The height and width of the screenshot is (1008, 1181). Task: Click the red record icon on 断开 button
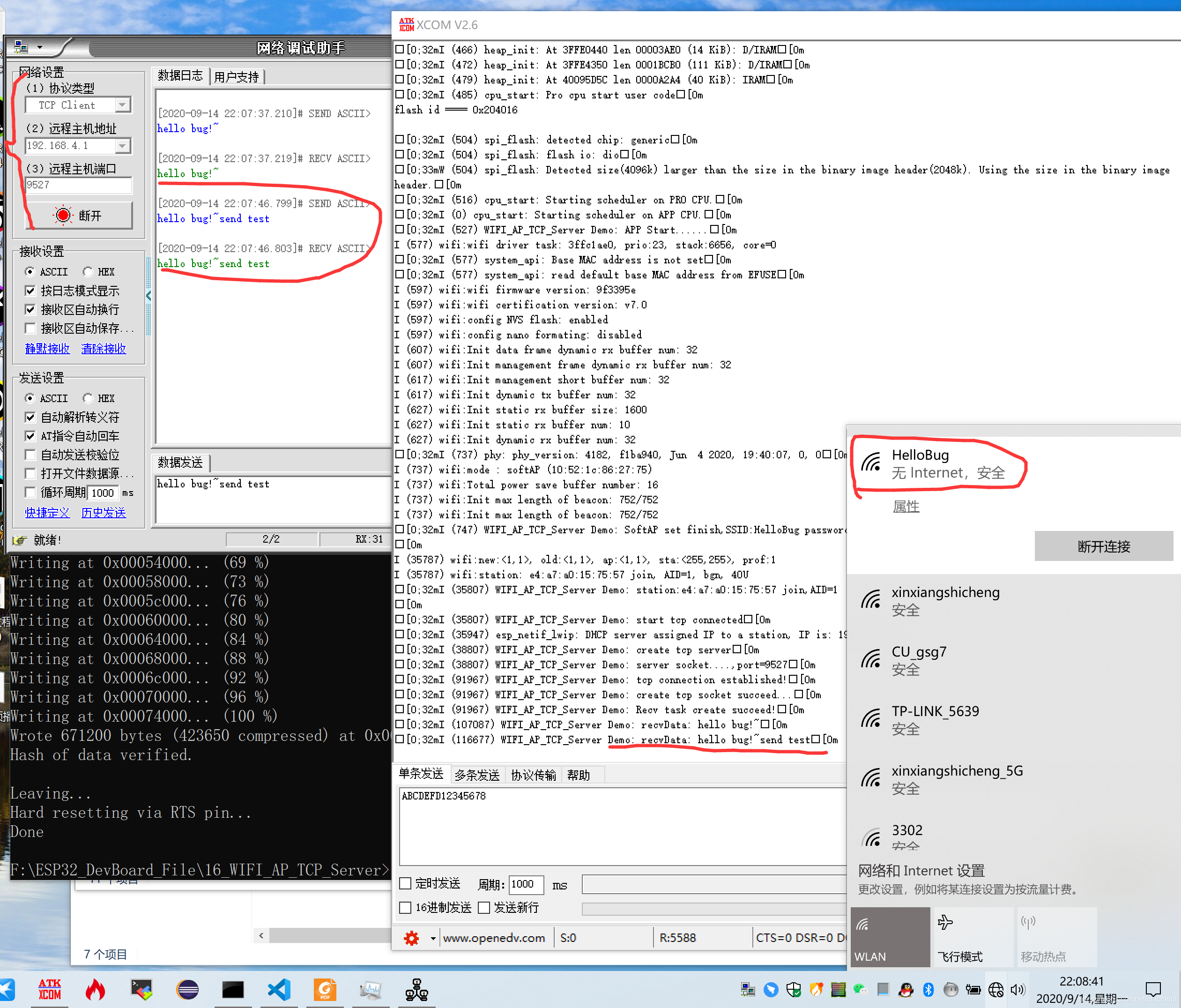point(63,215)
